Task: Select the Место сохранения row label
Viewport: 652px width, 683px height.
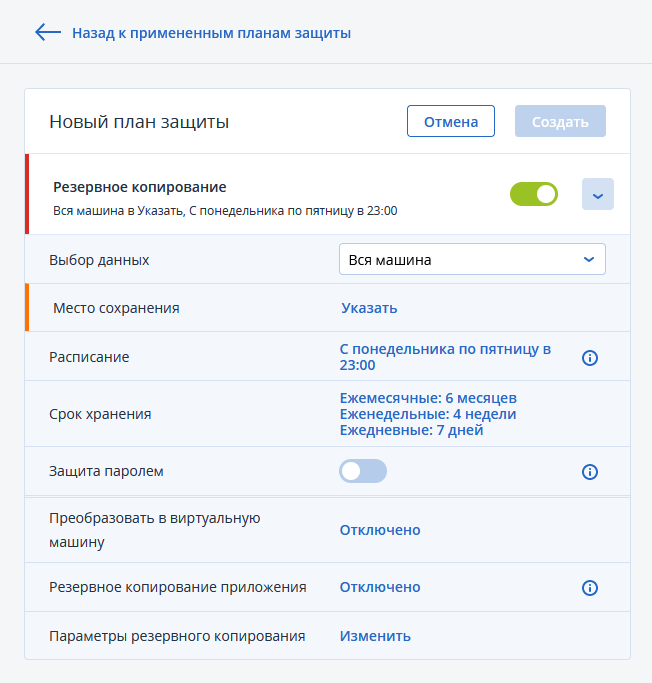Action: click(116, 308)
